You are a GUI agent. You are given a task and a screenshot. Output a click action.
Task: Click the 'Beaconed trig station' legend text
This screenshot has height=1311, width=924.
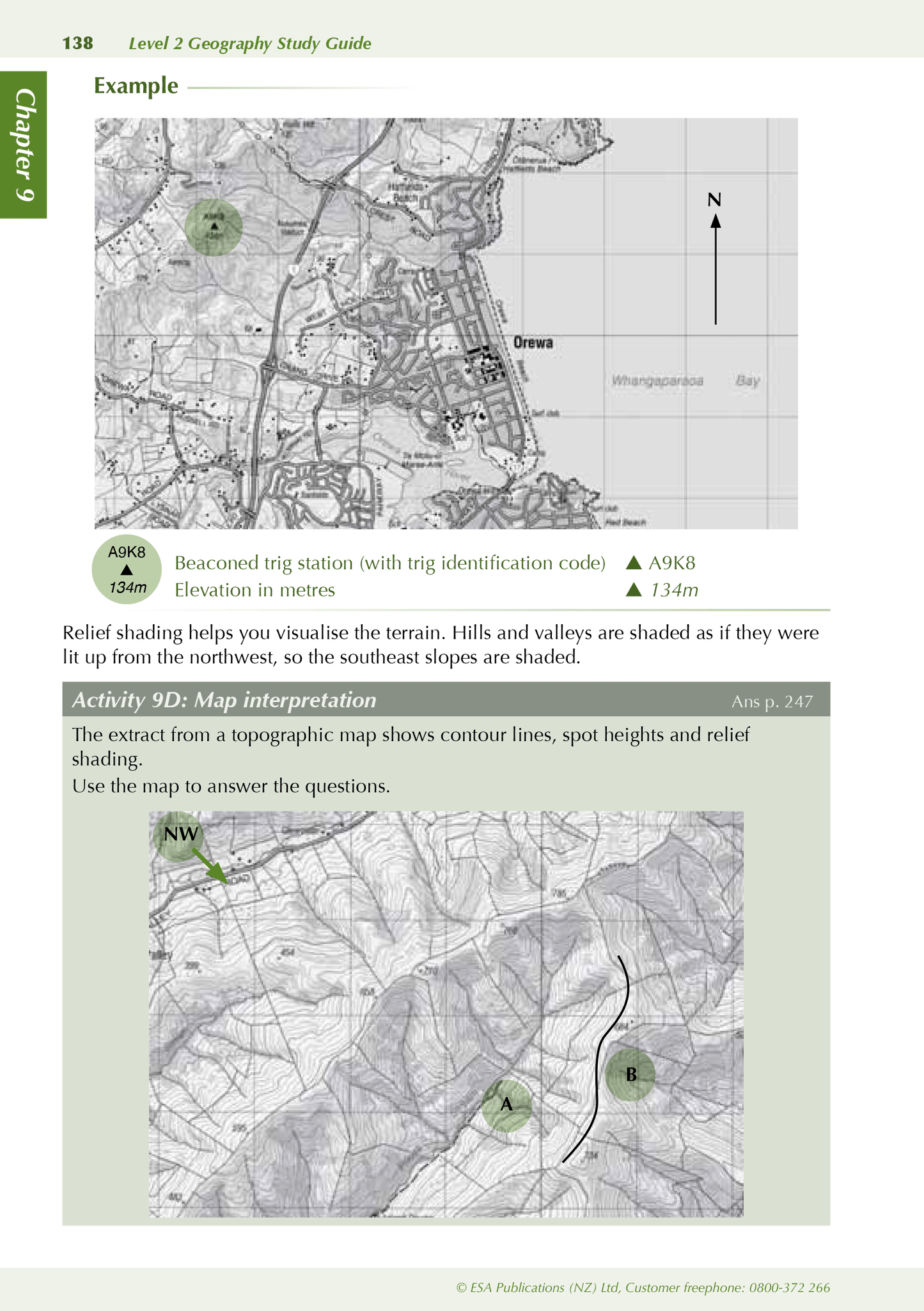pyautogui.click(x=389, y=563)
